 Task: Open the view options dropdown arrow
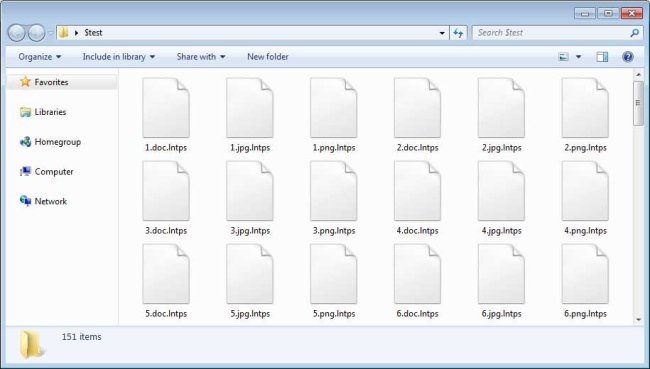578,57
